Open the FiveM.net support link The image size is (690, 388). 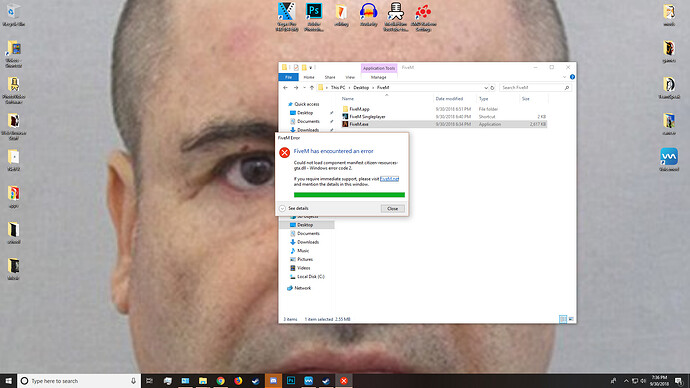coord(389,179)
